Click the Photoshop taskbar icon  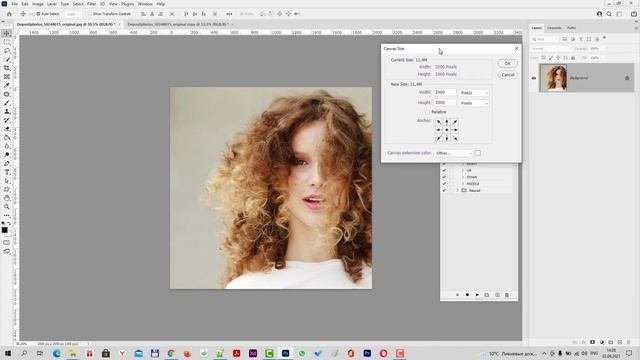pyautogui.click(x=285, y=353)
